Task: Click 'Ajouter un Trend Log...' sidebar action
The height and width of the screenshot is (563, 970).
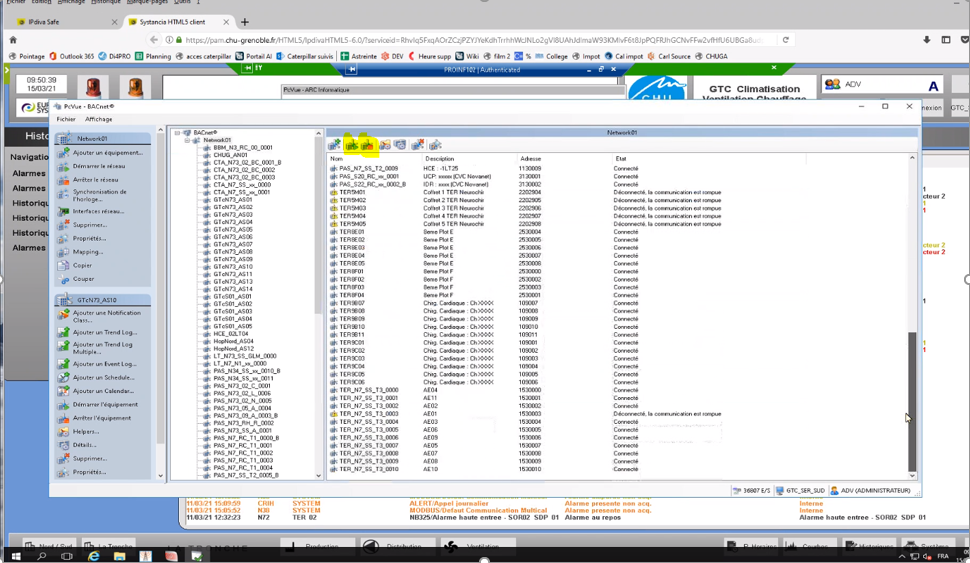Action: click(103, 332)
